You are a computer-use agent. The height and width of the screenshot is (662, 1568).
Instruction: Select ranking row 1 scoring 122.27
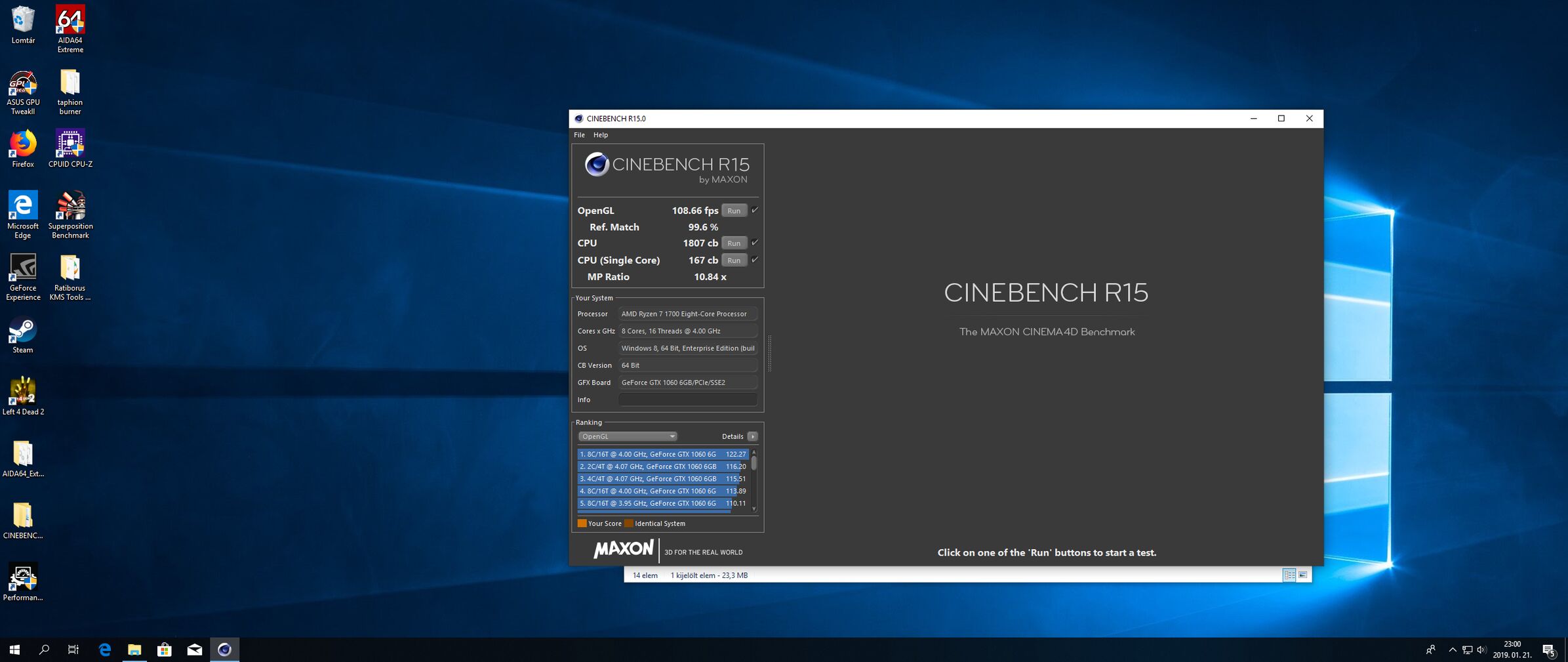click(663, 454)
